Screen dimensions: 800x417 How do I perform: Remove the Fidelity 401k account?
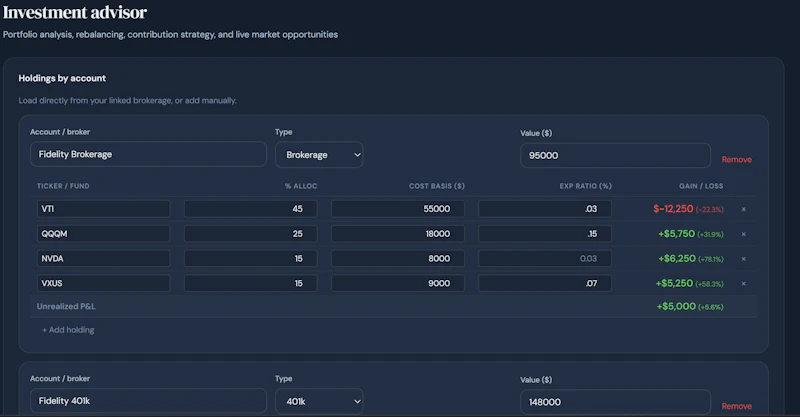point(736,406)
